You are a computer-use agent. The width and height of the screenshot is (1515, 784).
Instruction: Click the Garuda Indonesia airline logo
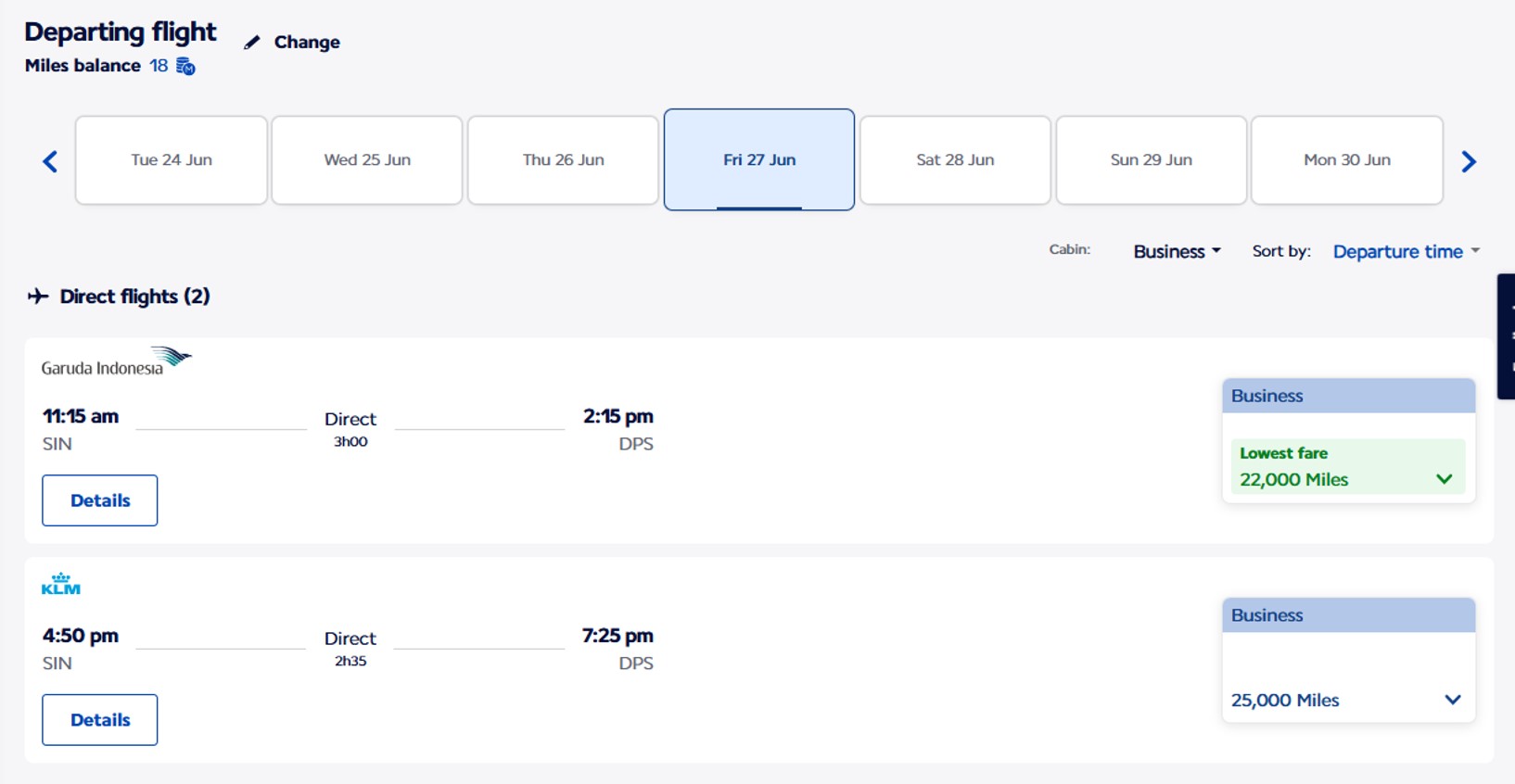click(116, 361)
